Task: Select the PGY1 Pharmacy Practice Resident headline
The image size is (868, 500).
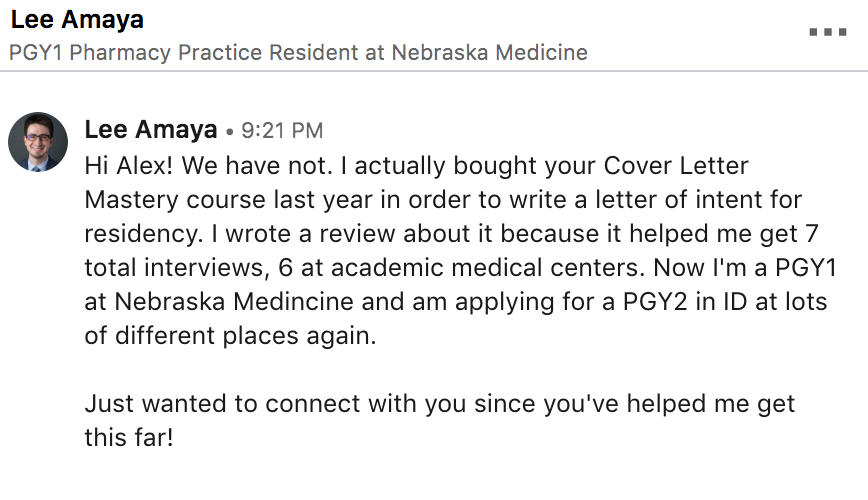Action: pos(298,53)
